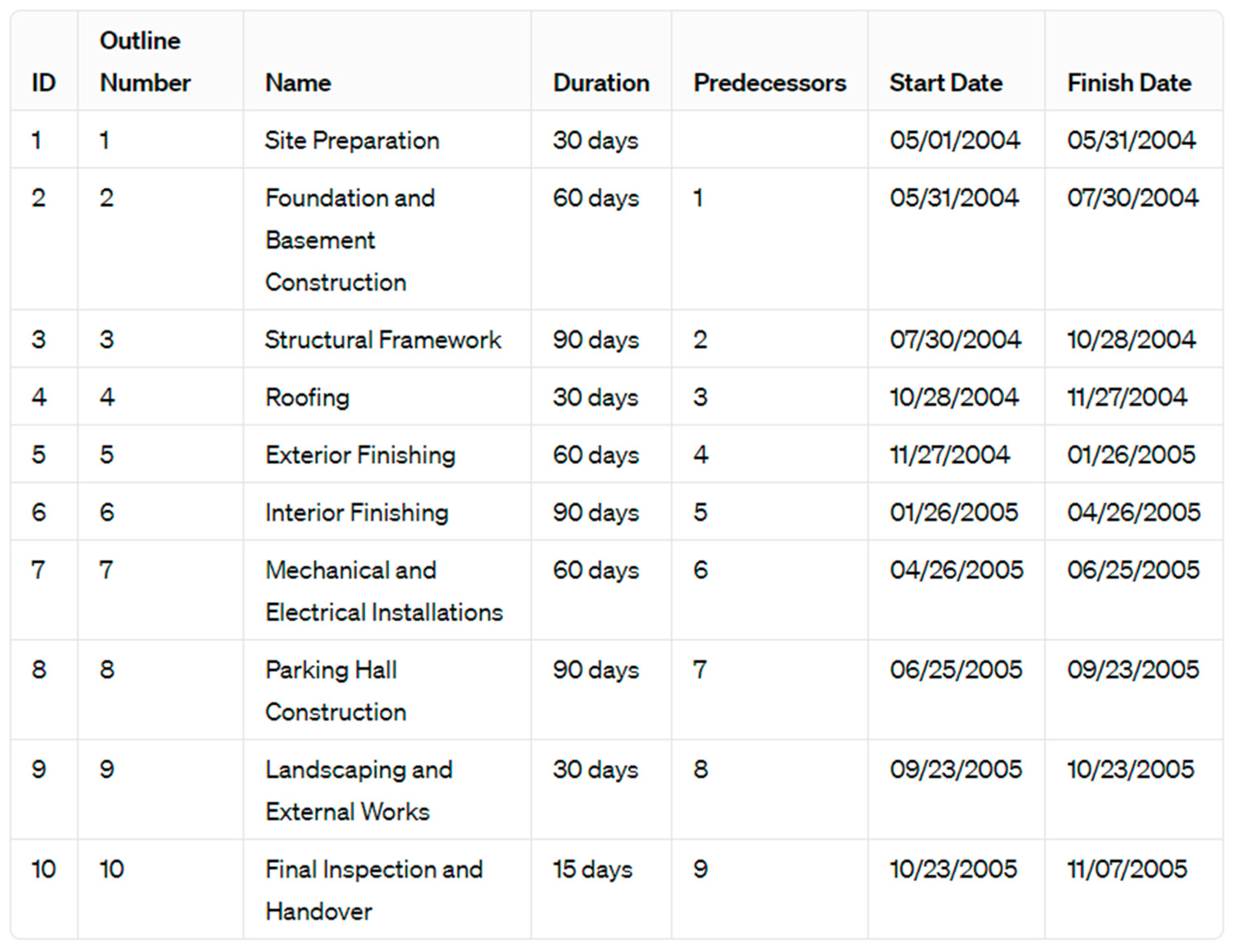1235x952 pixels.
Task: Select the Start Date column header
Action: [945, 83]
